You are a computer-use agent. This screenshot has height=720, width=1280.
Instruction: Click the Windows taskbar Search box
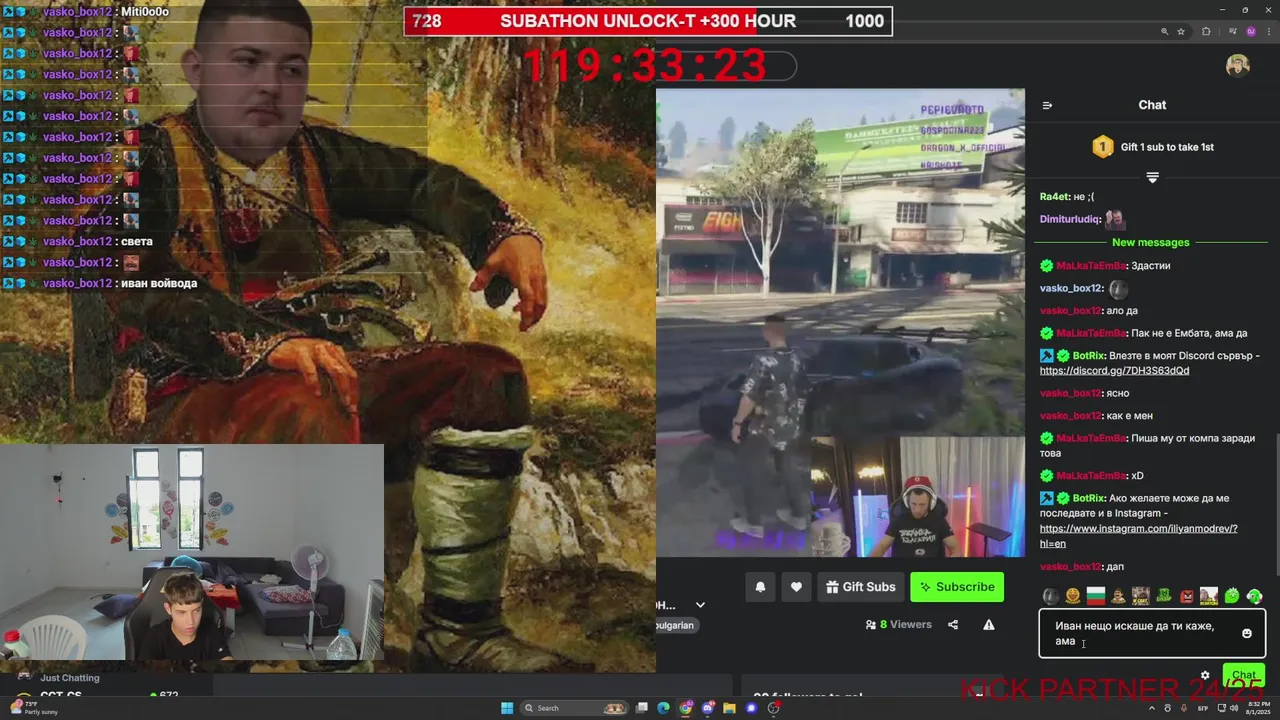tap(575, 708)
